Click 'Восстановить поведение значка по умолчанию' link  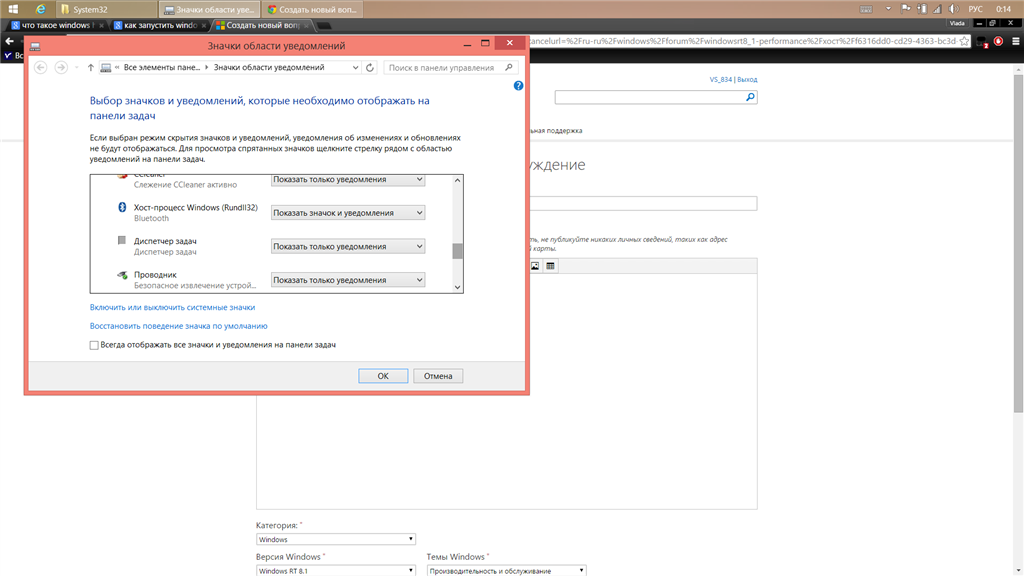coord(178,326)
